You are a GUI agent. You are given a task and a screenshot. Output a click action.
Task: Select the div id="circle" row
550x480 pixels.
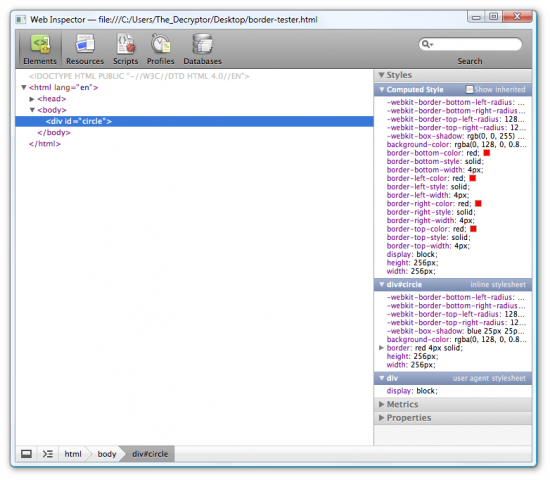click(194, 121)
